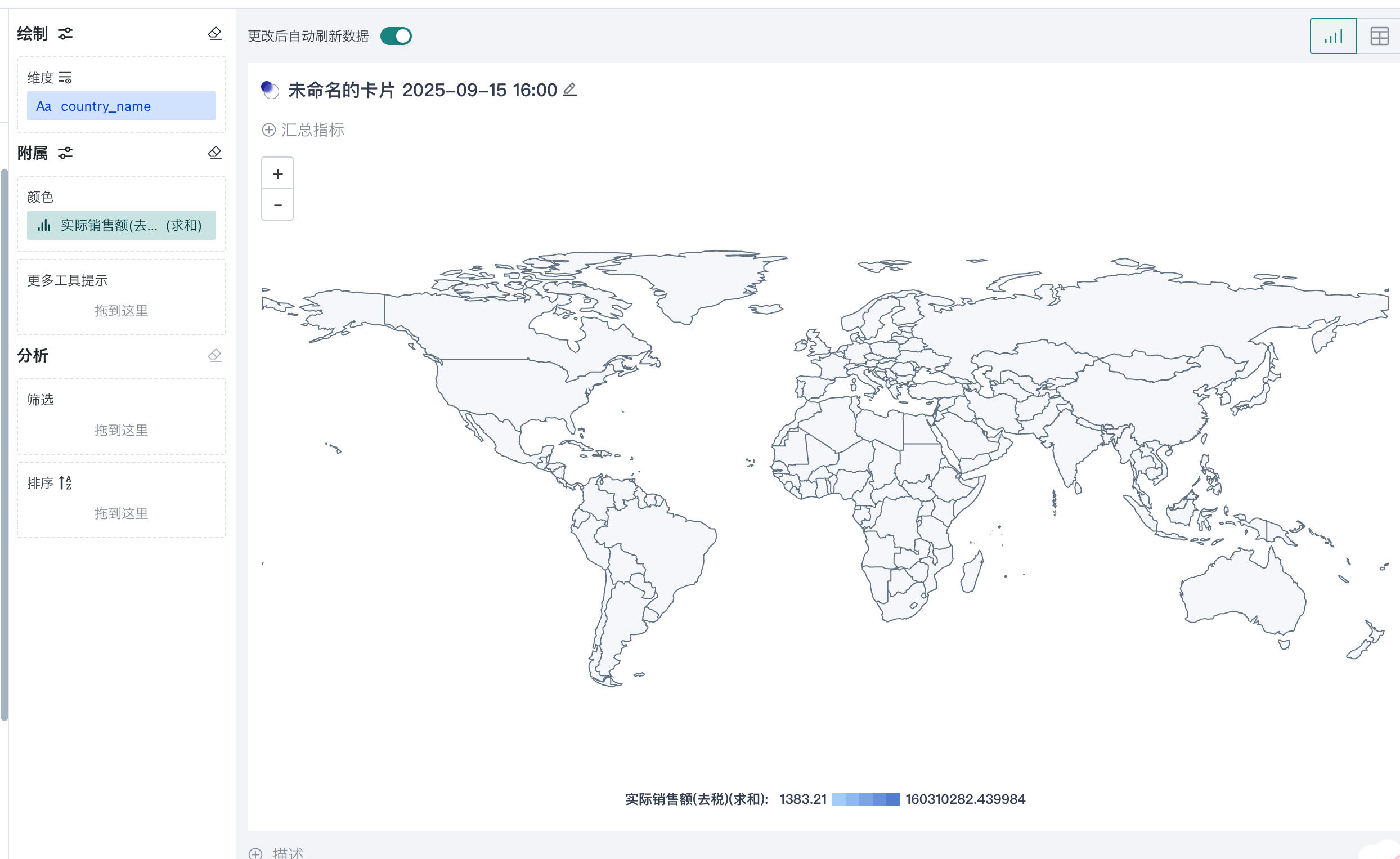Switch to table view tab
This screenshot has width=1400, height=859.
(x=1380, y=37)
